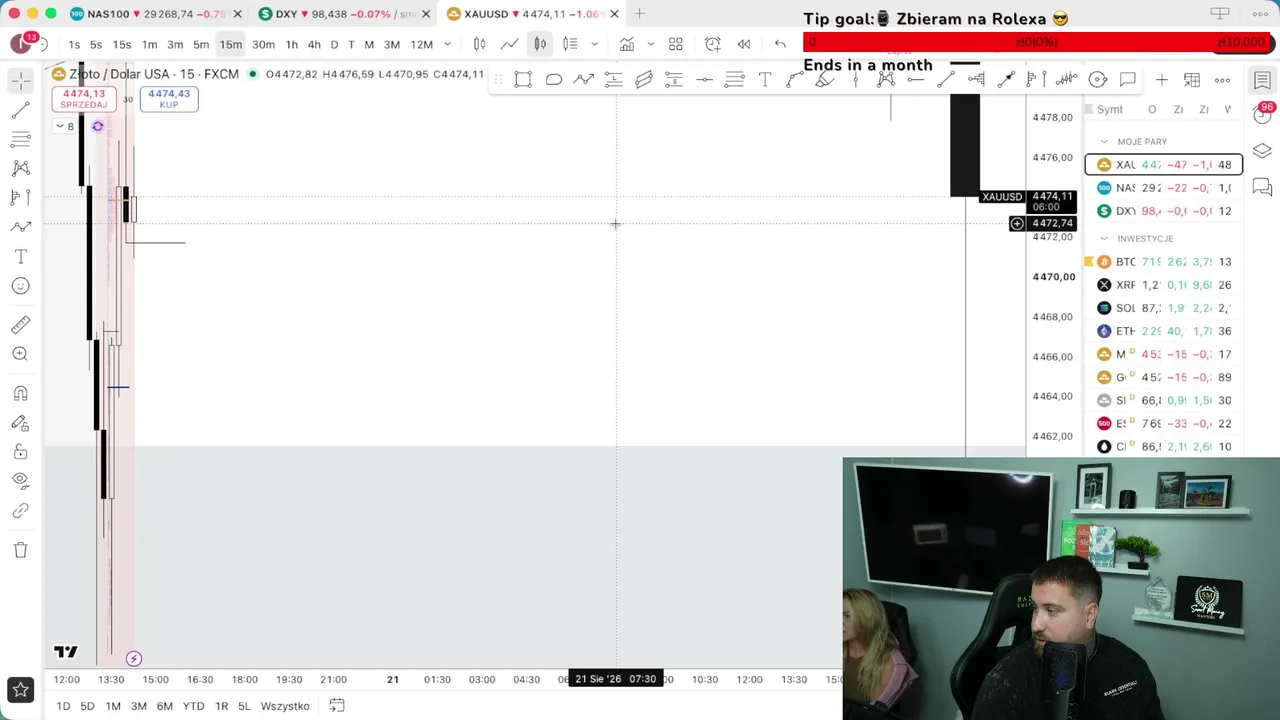
Task: Select the rounded shape tool in floating toolbar
Action: click(x=554, y=80)
